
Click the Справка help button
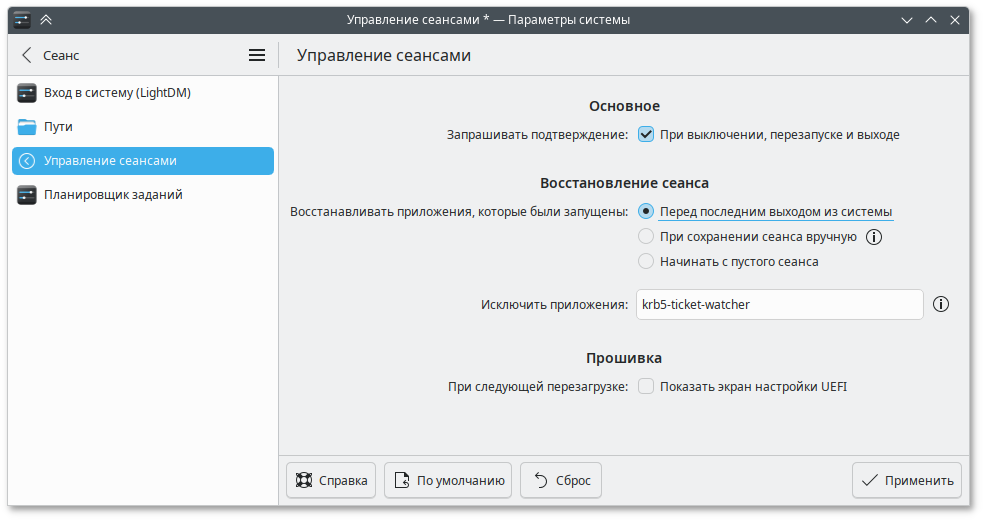click(331, 480)
